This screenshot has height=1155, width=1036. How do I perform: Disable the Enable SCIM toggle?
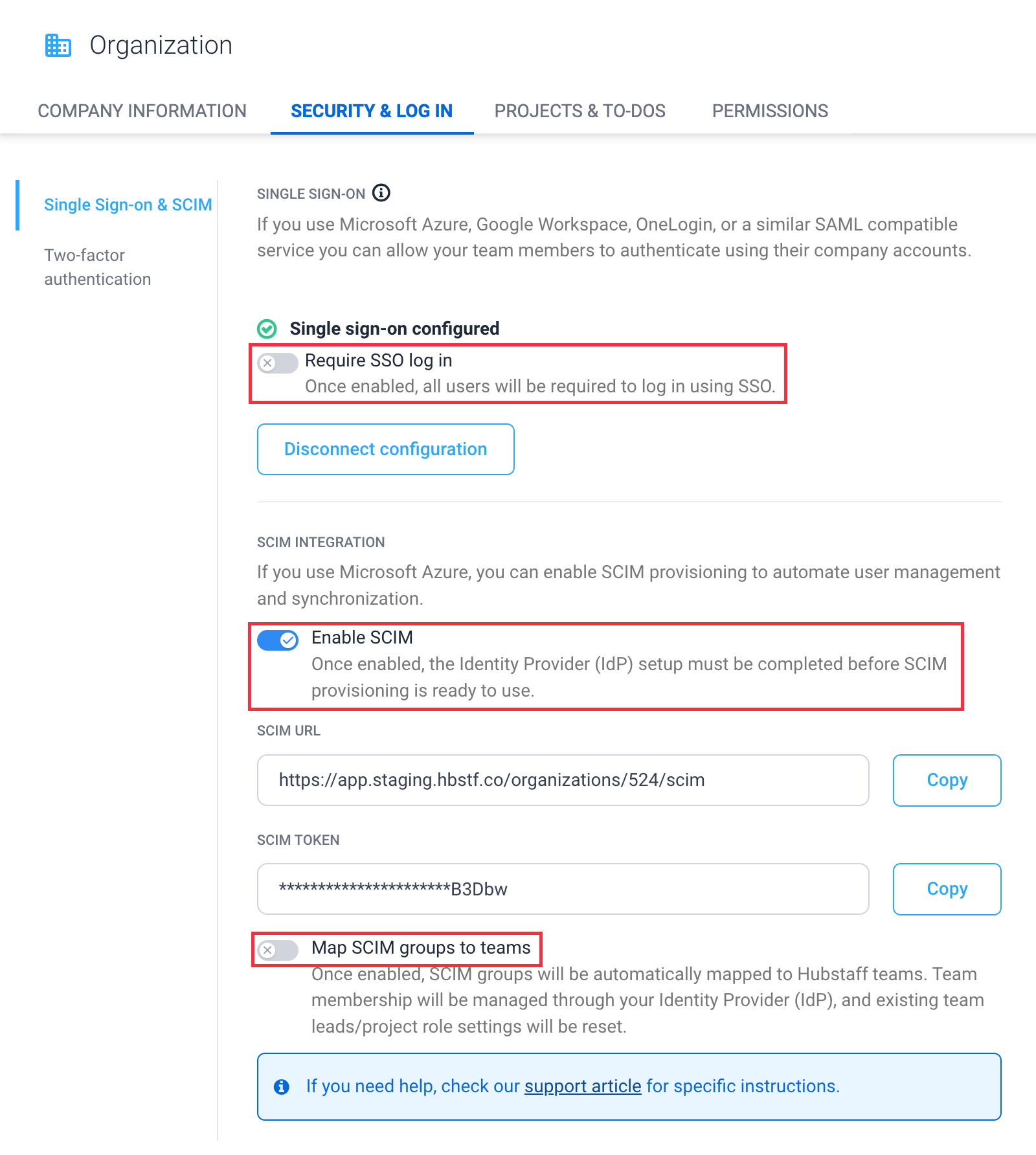point(278,640)
